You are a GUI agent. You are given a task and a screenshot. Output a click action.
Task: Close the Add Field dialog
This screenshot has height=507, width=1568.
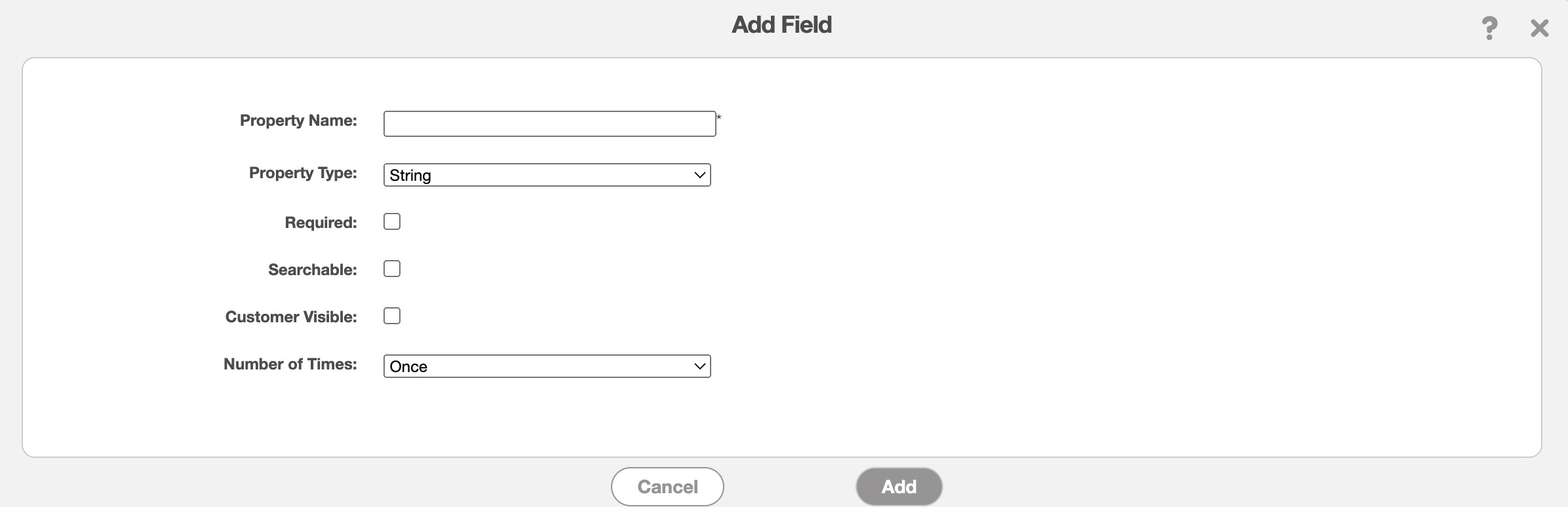[x=1539, y=28]
